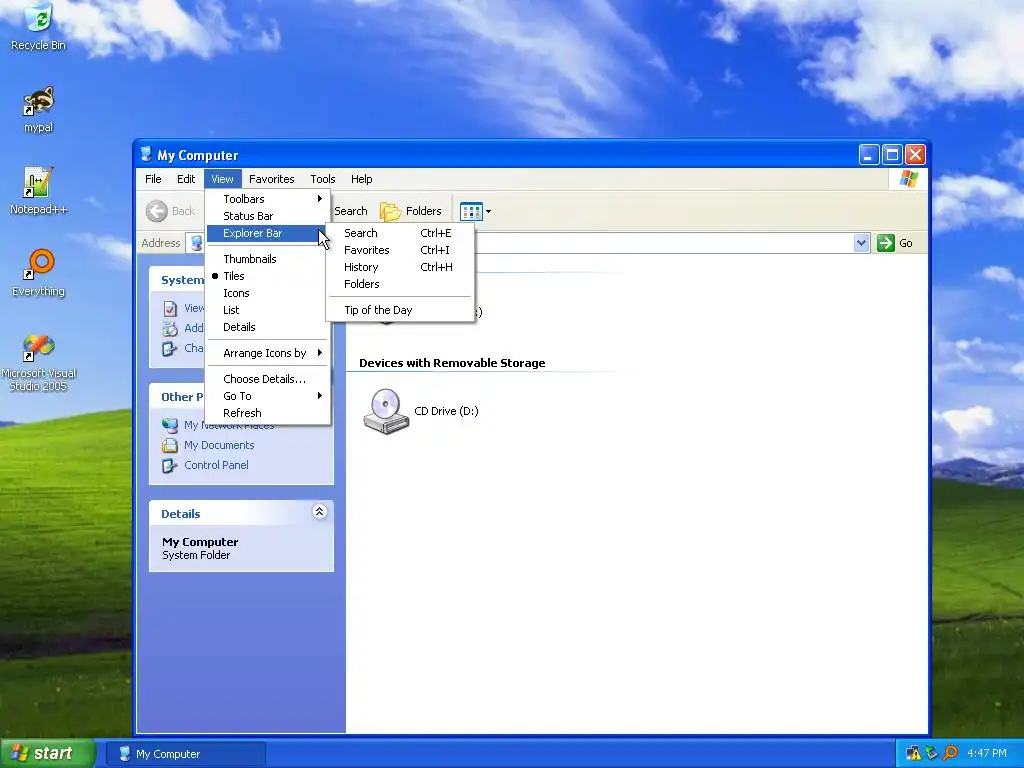The image size is (1024, 768).
Task: Click the Back arrow toolbar icon
Action: (157, 211)
